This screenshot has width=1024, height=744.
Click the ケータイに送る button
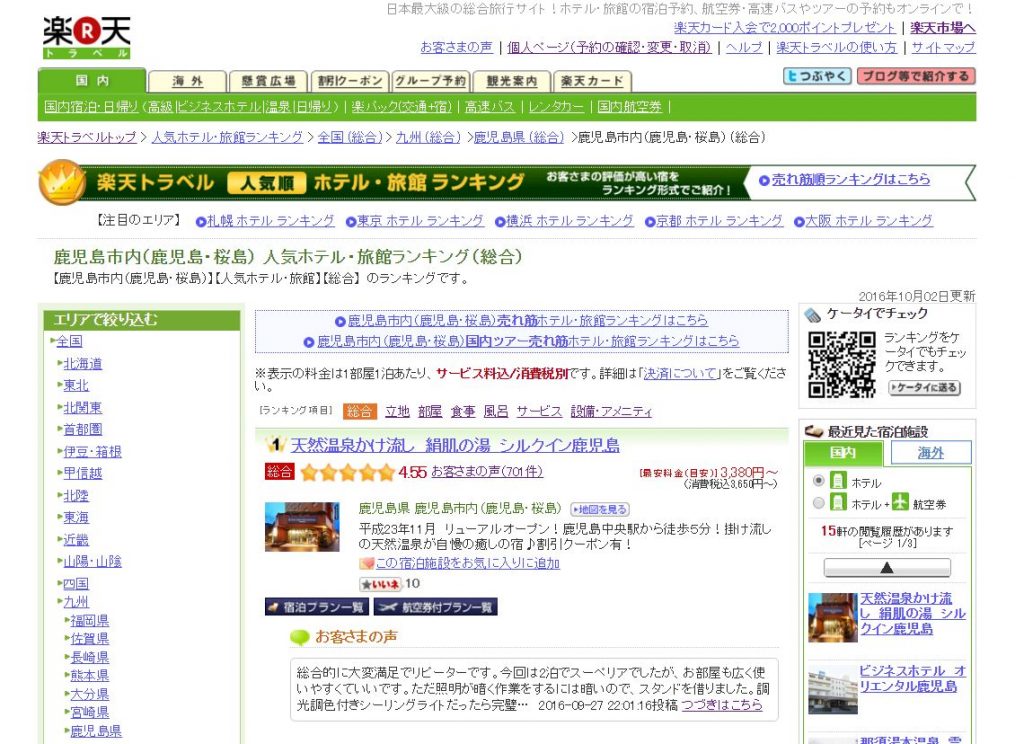click(x=924, y=387)
